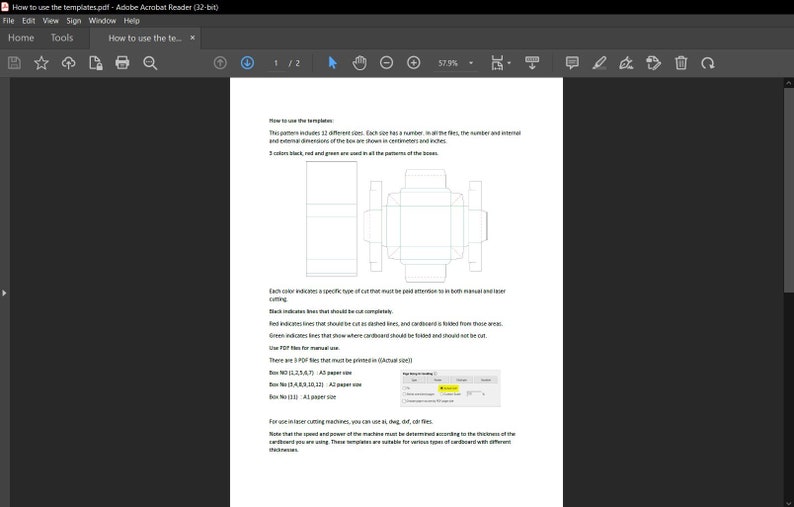
Task: Expand the page fit options arrow
Action: pyautogui.click(x=509, y=63)
